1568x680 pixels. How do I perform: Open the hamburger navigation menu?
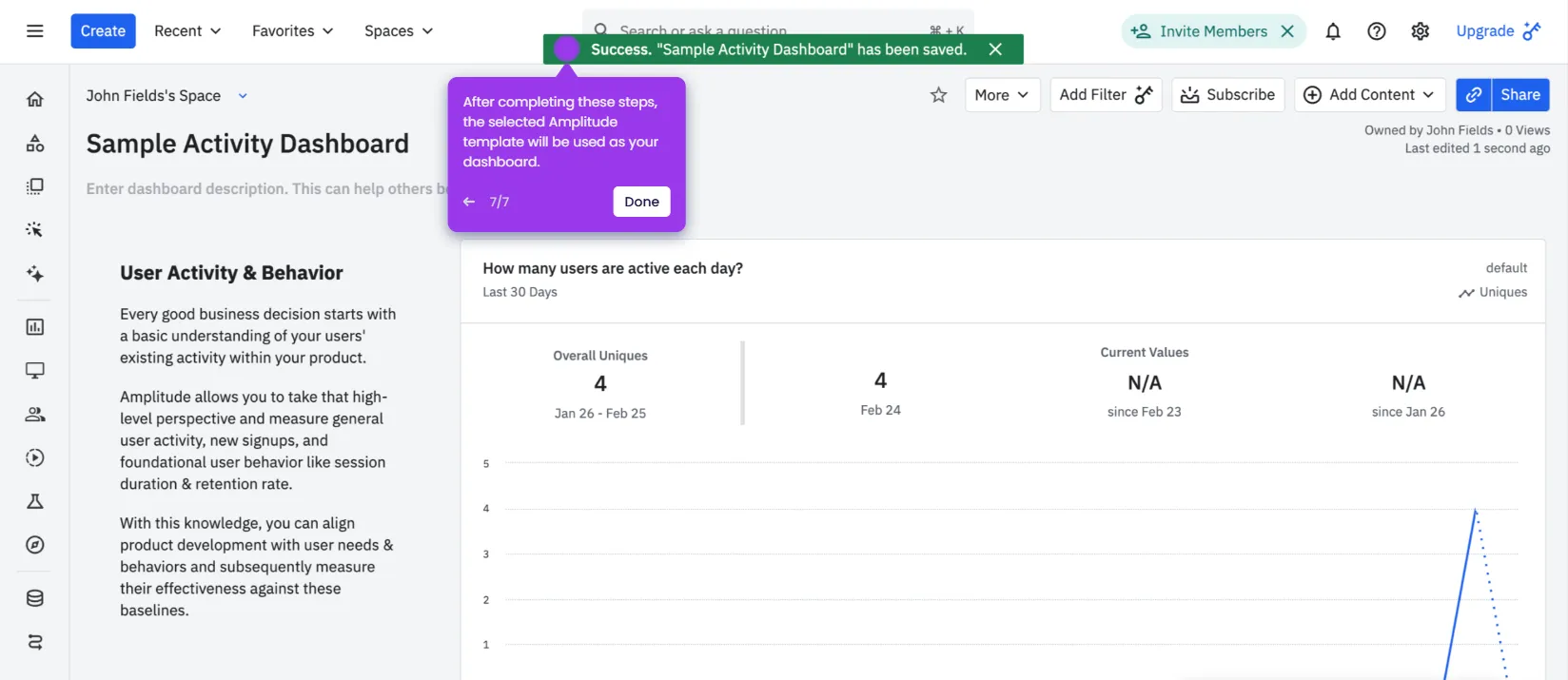point(35,31)
